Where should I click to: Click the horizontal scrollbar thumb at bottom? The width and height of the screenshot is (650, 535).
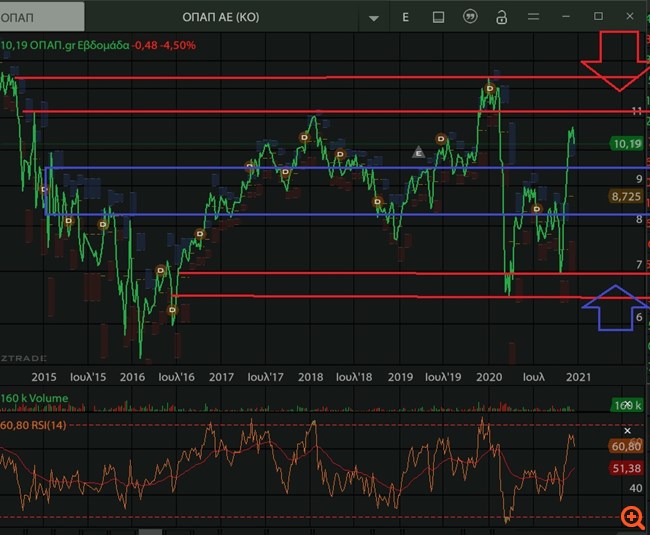150,532
